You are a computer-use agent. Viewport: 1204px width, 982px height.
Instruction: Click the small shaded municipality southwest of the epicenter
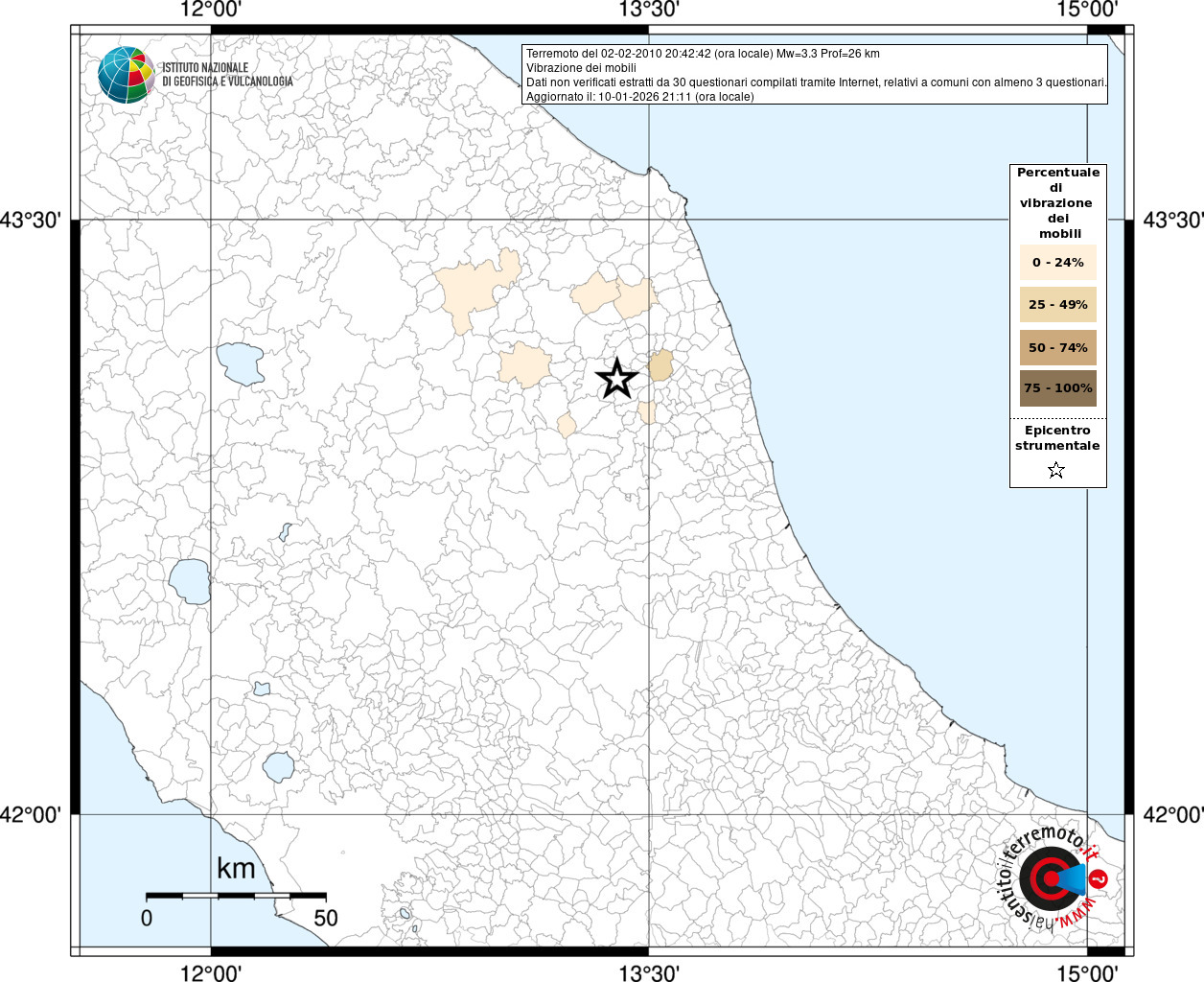coord(567,425)
